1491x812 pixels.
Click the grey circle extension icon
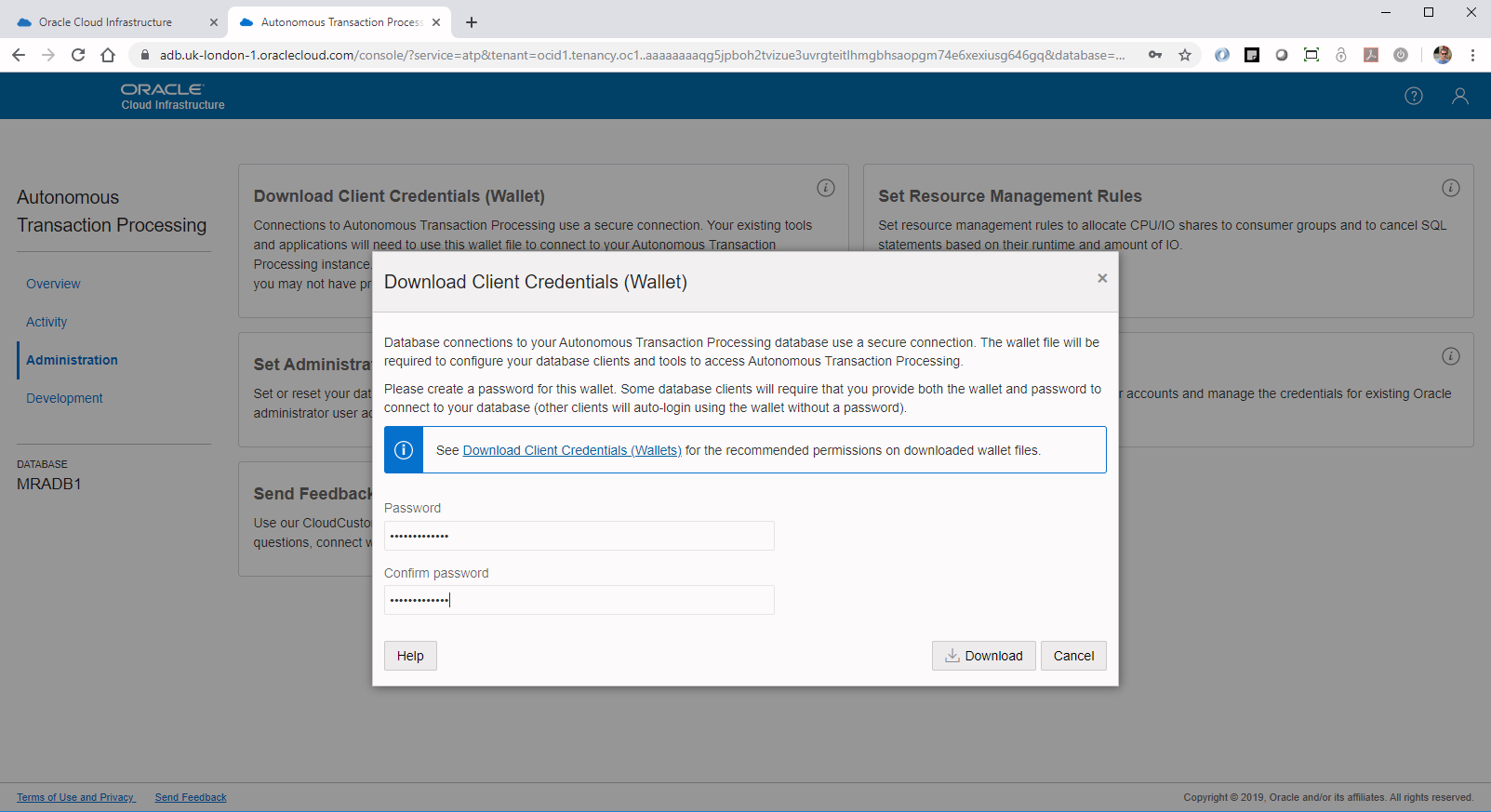pos(1282,55)
